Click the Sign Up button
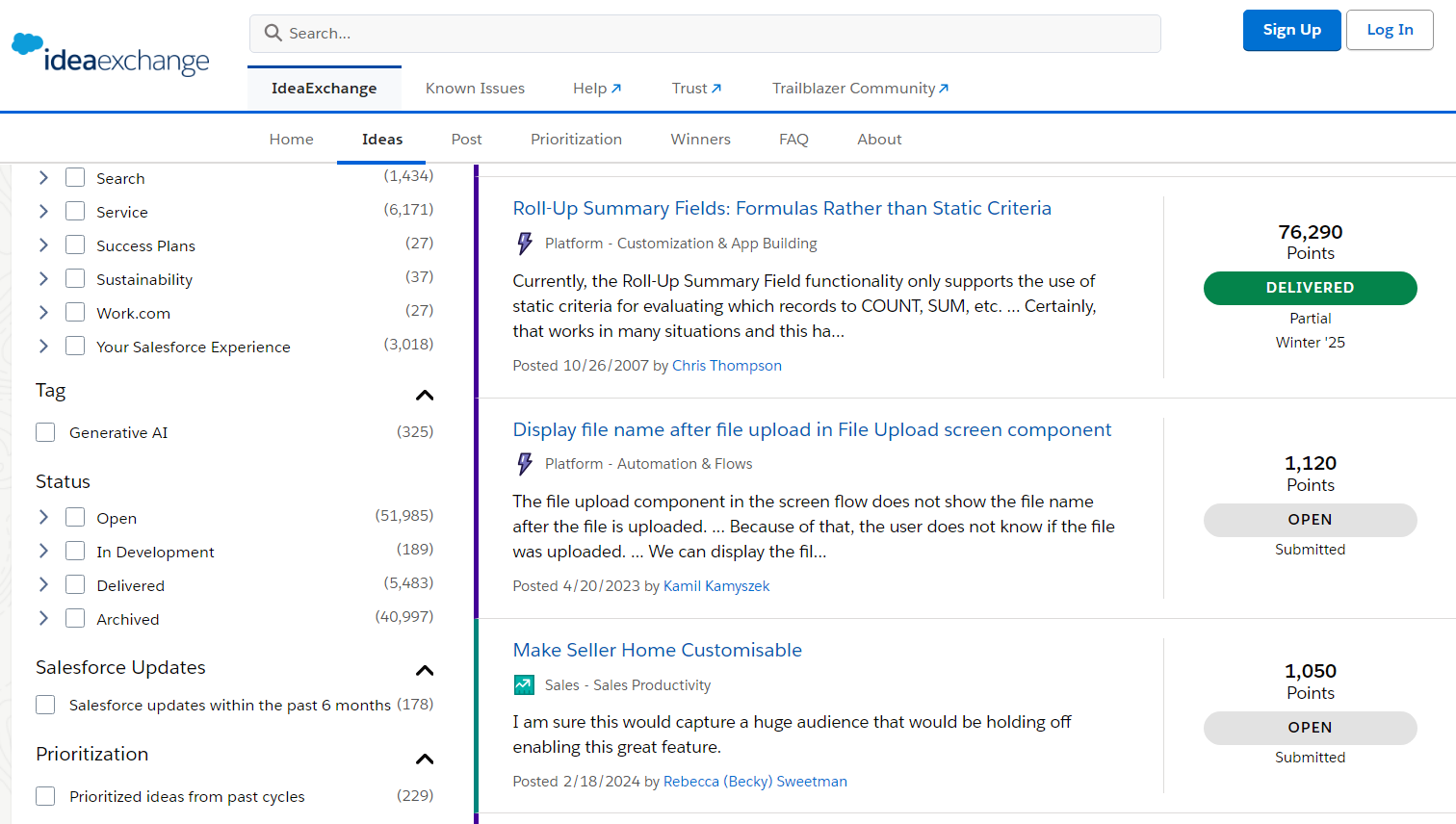Viewport: 1456px width, 824px height. pos(1292,30)
